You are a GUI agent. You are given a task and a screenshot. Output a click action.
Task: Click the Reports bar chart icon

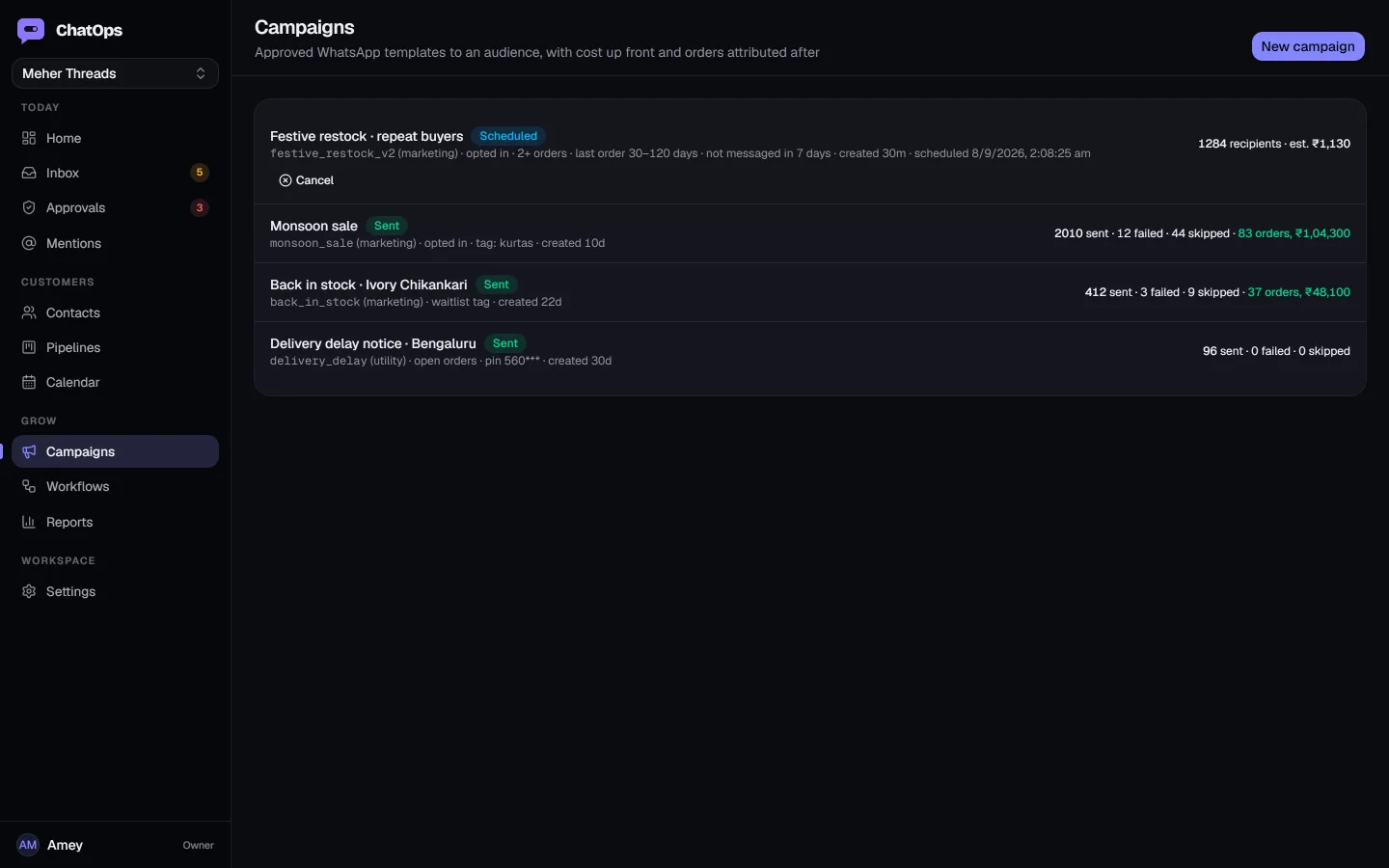29,522
